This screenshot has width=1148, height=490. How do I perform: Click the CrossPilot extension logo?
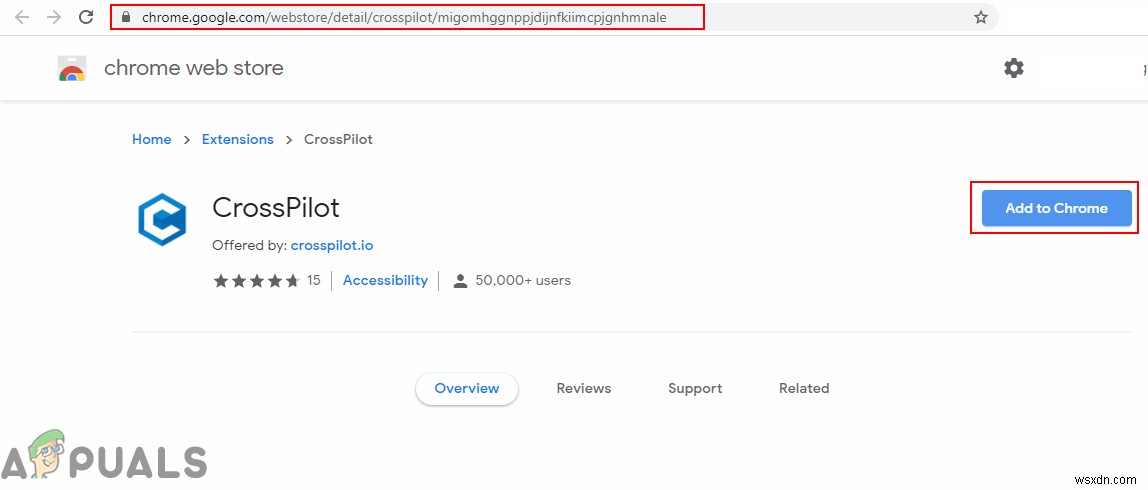tap(162, 219)
